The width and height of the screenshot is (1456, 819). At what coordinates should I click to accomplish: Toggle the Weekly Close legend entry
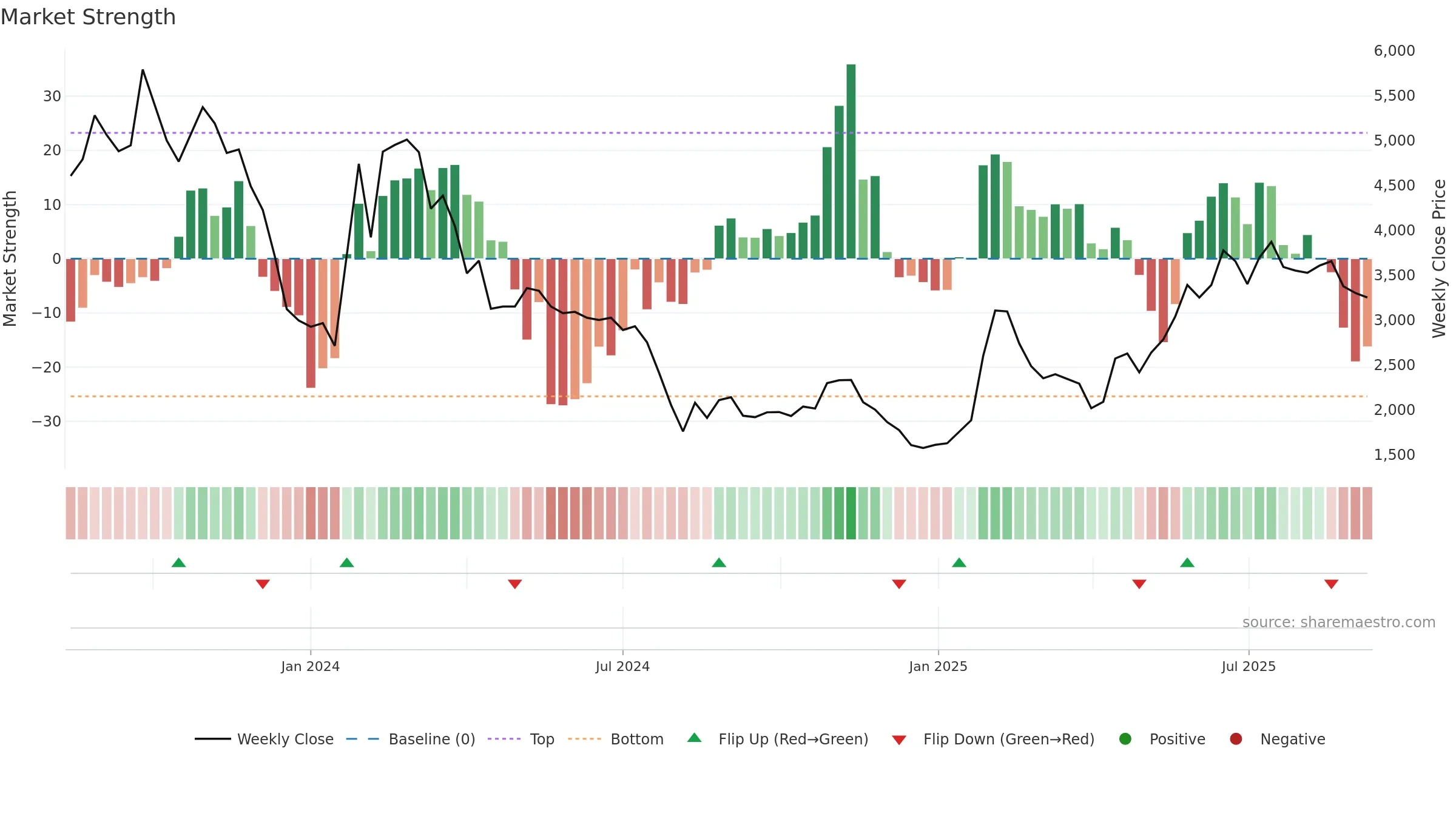coord(264,739)
